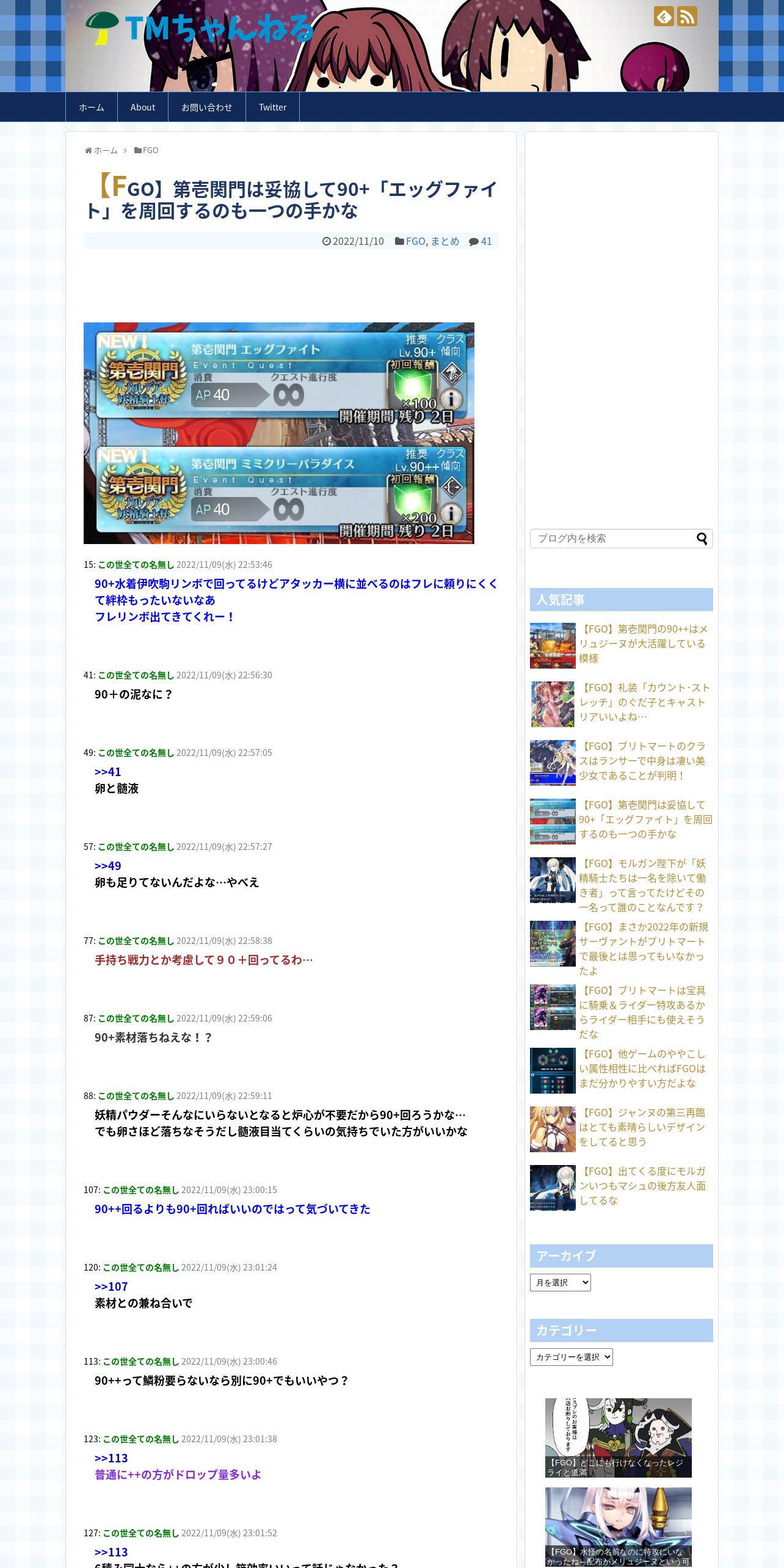Open the カテゴリーを選択 dropdown
The width and height of the screenshot is (784, 1568).
tap(572, 1357)
